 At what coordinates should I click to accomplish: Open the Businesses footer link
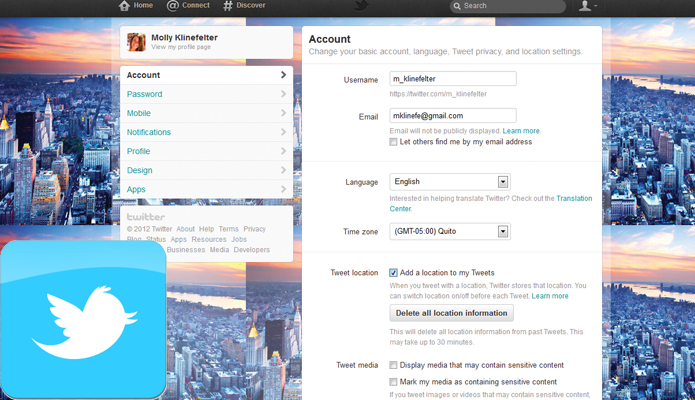186,250
